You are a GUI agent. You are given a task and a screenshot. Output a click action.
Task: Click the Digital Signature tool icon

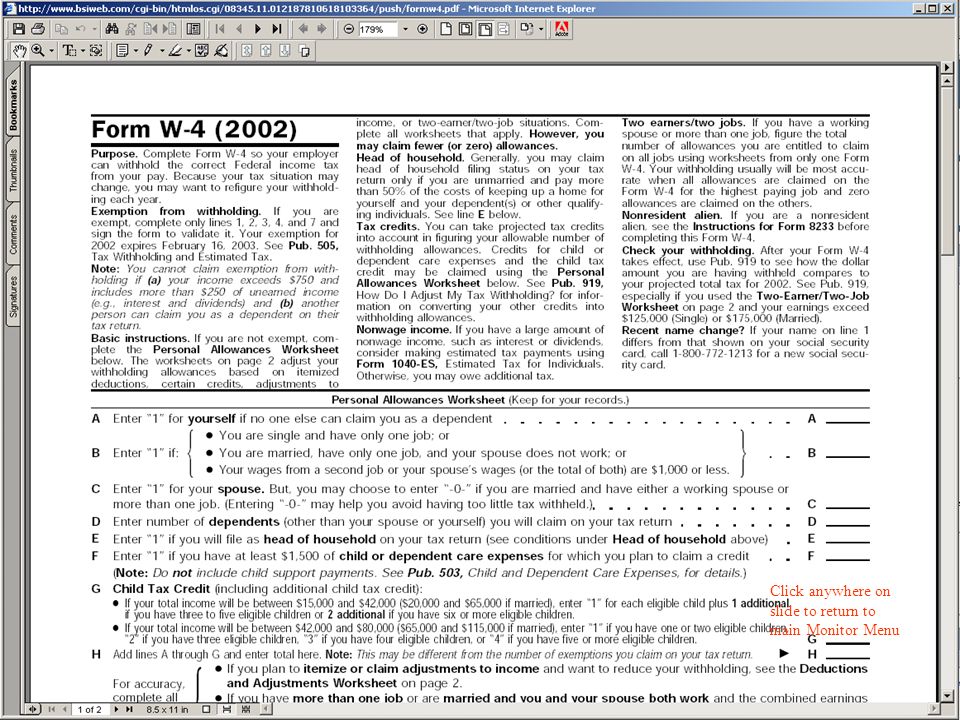click(222, 51)
